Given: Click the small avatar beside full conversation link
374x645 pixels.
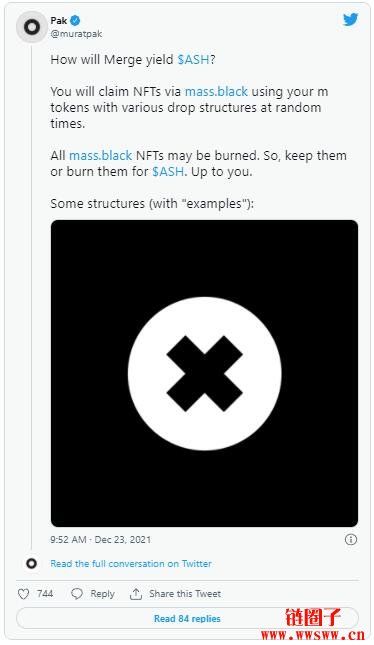Looking at the screenshot, I should click(x=32, y=564).
